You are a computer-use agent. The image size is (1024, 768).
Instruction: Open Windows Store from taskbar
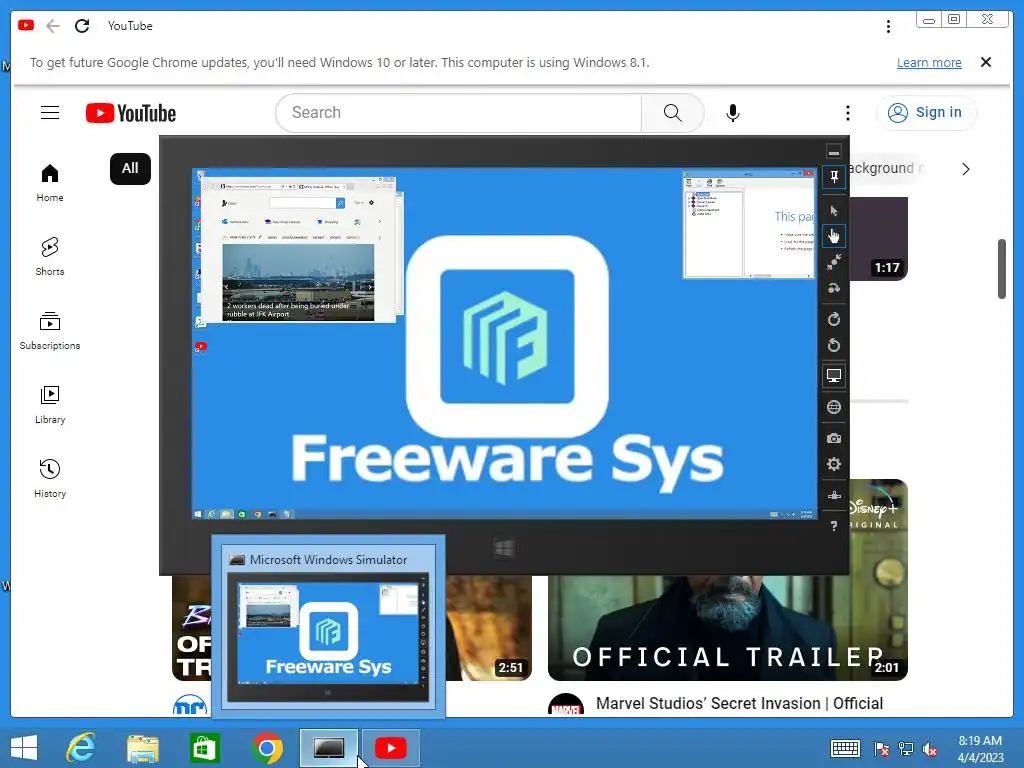(x=204, y=748)
